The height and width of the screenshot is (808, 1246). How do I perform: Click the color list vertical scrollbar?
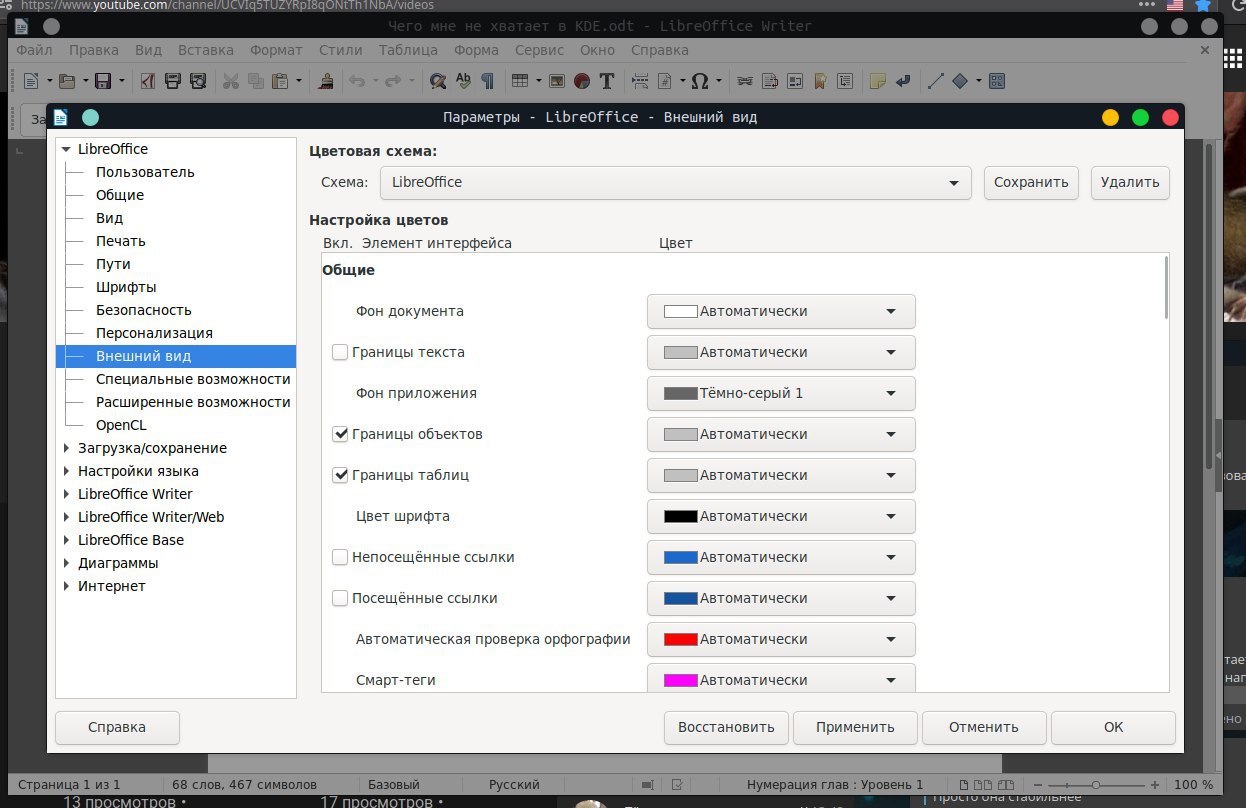(x=1165, y=288)
